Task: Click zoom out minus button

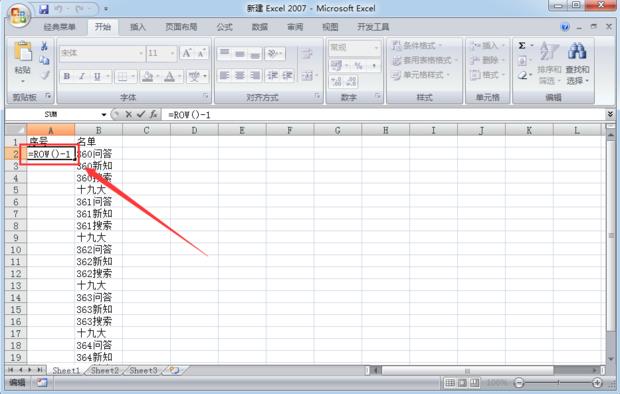Action: click(x=519, y=383)
